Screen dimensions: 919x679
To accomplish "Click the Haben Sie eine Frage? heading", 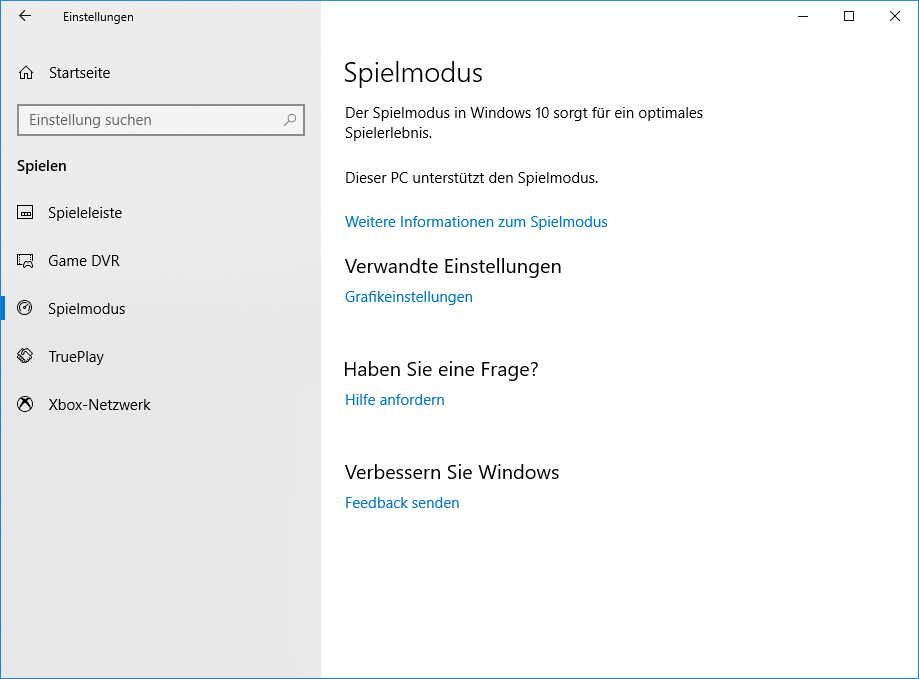I will (x=441, y=370).
